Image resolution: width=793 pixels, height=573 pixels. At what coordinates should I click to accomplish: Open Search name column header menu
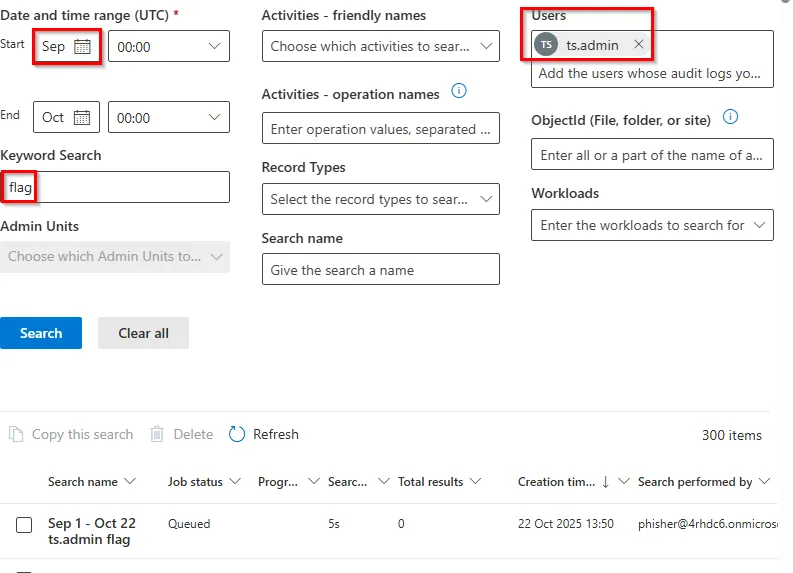(x=128, y=482)
